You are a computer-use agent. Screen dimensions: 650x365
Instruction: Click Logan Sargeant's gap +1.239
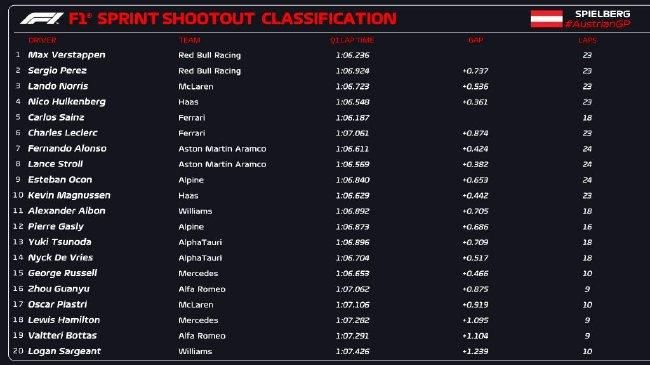475,351
